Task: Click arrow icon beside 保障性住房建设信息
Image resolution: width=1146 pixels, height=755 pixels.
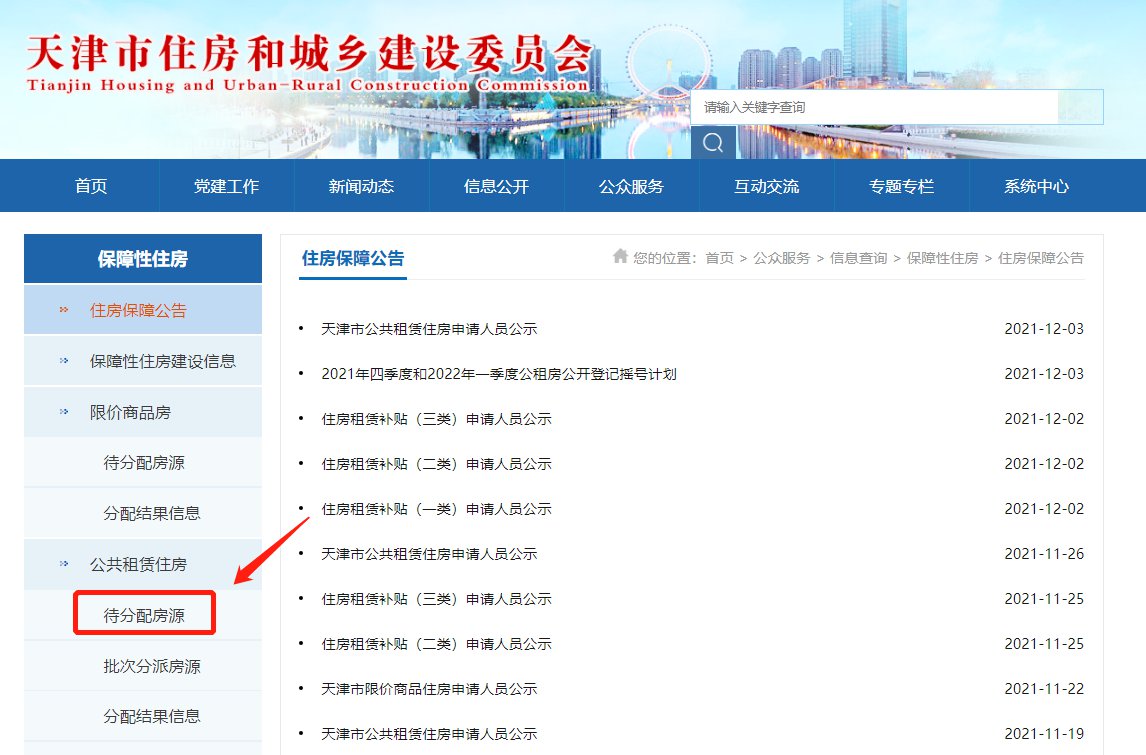Action: [65, 361]
